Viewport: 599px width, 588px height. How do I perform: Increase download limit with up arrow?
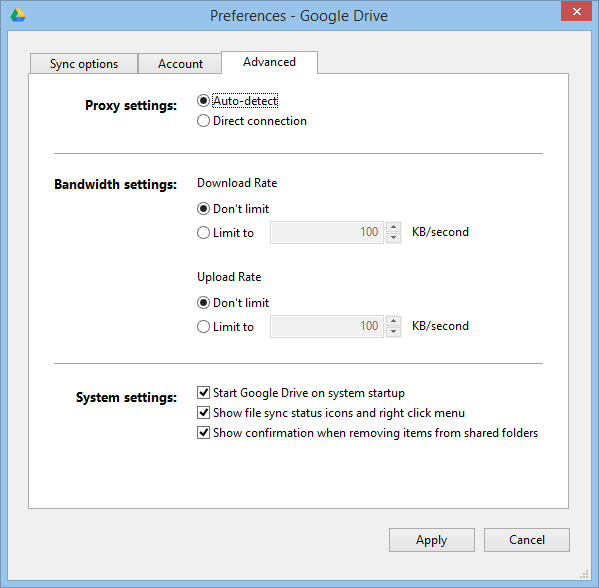[x=393, y=227]
